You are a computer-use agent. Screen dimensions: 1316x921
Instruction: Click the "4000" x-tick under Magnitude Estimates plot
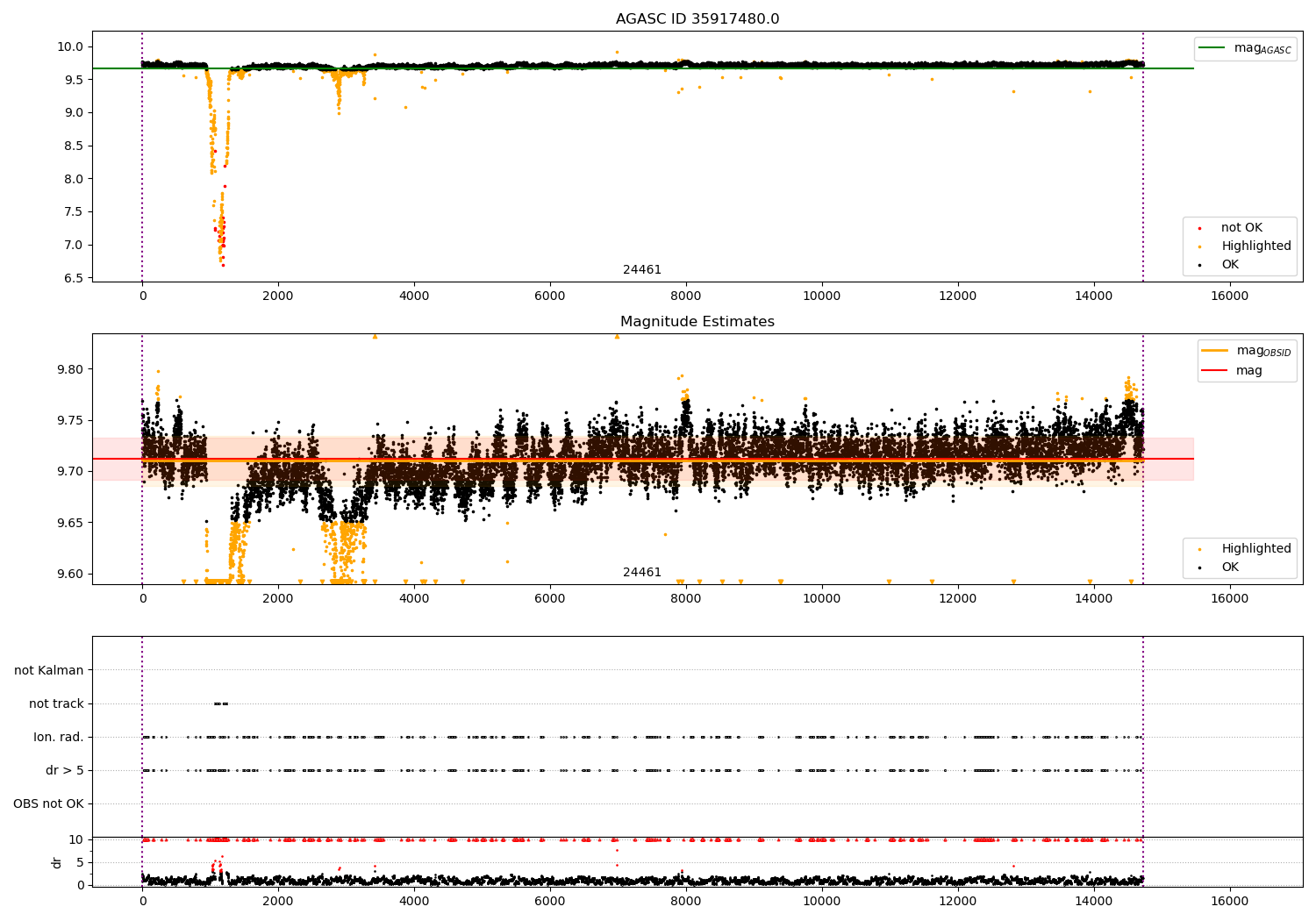(x=414, y=599)
